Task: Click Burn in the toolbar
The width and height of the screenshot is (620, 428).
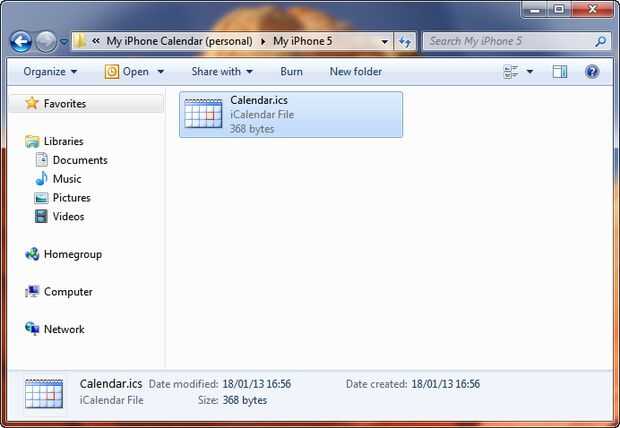Action: coord(291,72)
